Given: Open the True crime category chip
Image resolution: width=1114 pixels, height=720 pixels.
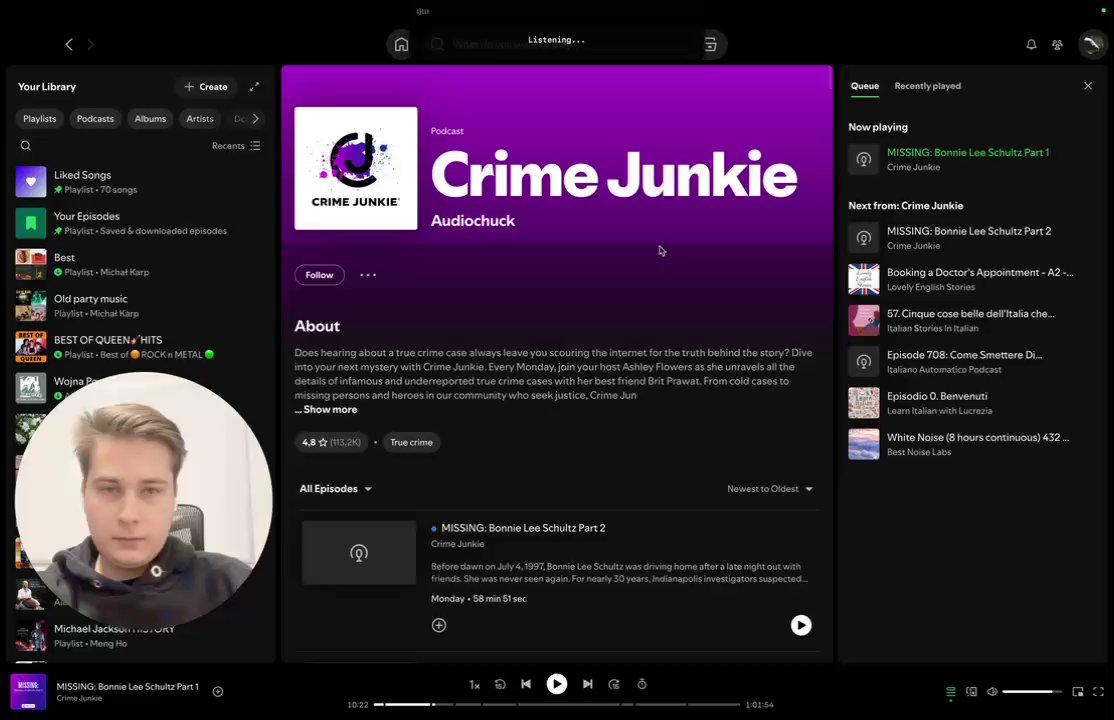Looking at the screenshot, I should click(411, 442).
